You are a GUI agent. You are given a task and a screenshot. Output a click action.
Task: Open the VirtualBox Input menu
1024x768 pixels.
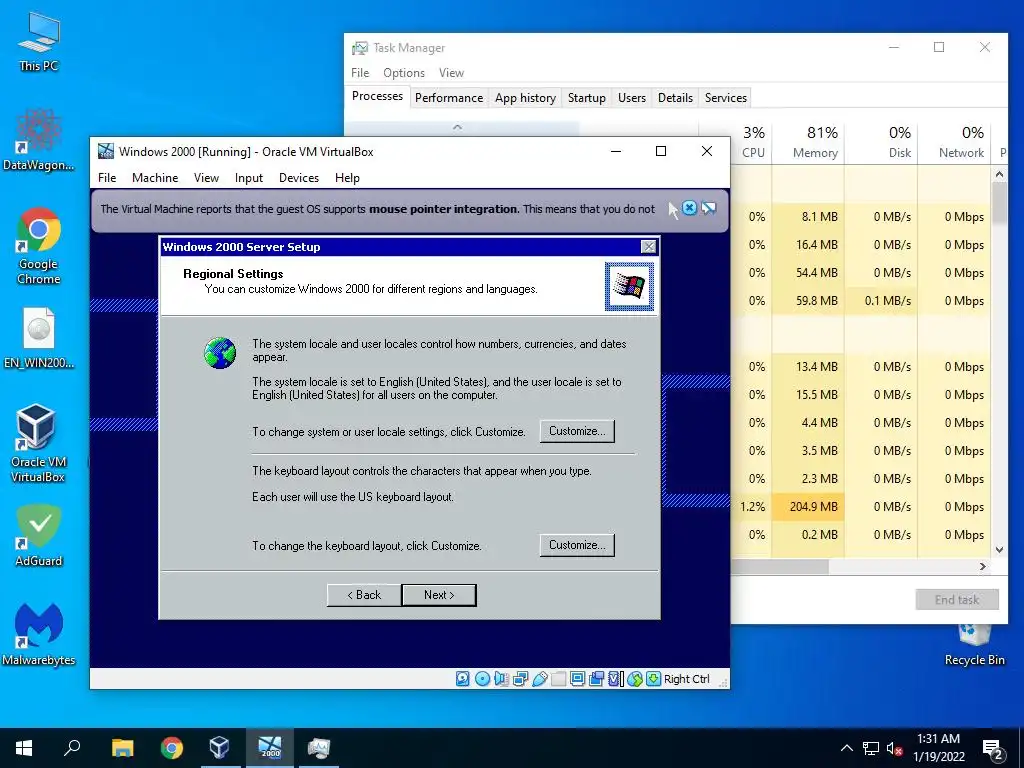(x=249, y=178)
